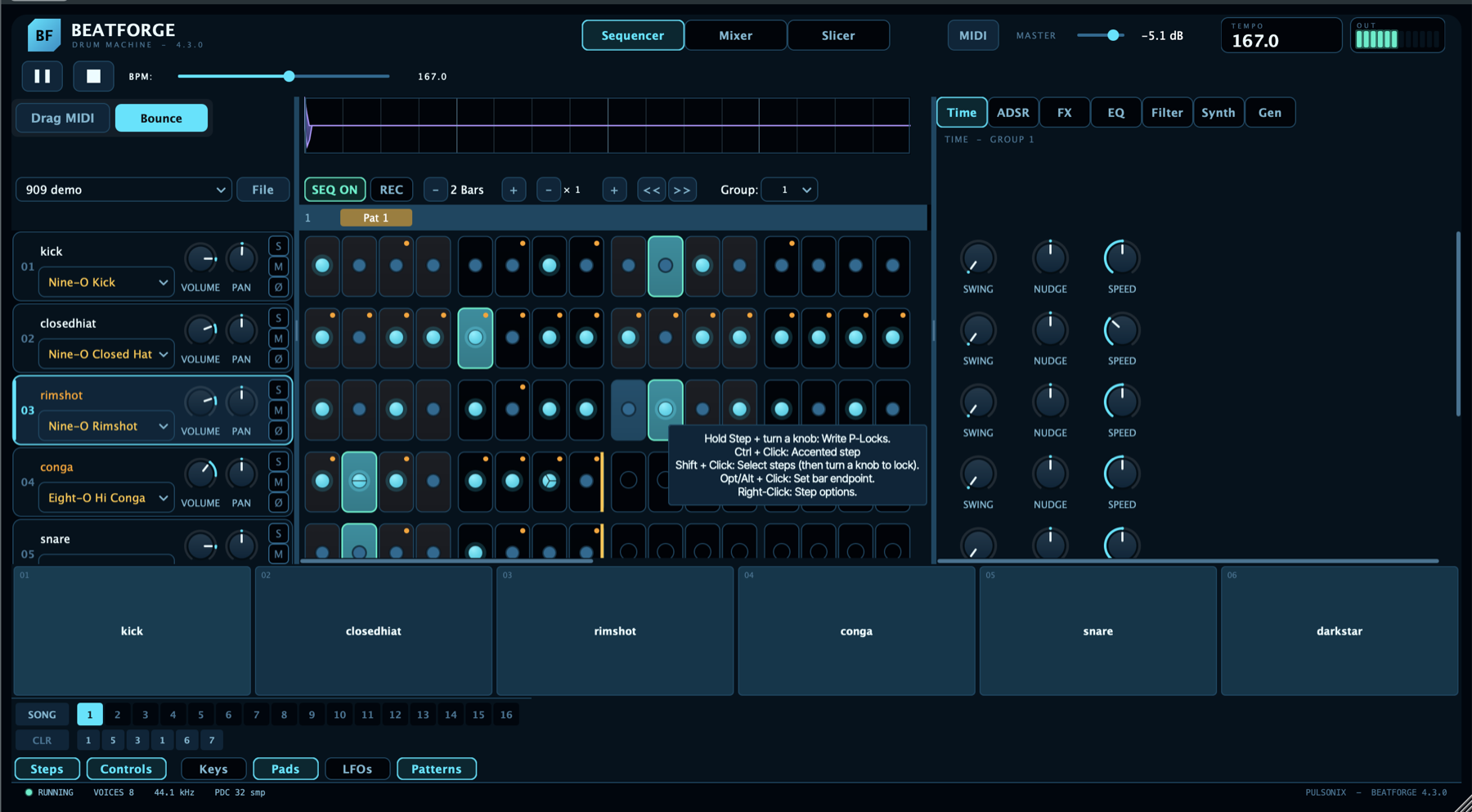Open the 909 demo preset dropdown
1472x812 pixels.
pyautogui.click(x=123, y=190)
